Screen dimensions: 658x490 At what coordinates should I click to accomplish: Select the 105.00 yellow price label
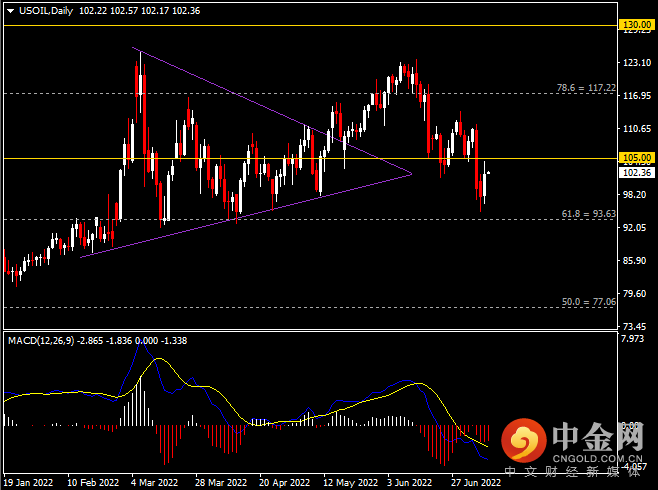click(x=637, y=158)
